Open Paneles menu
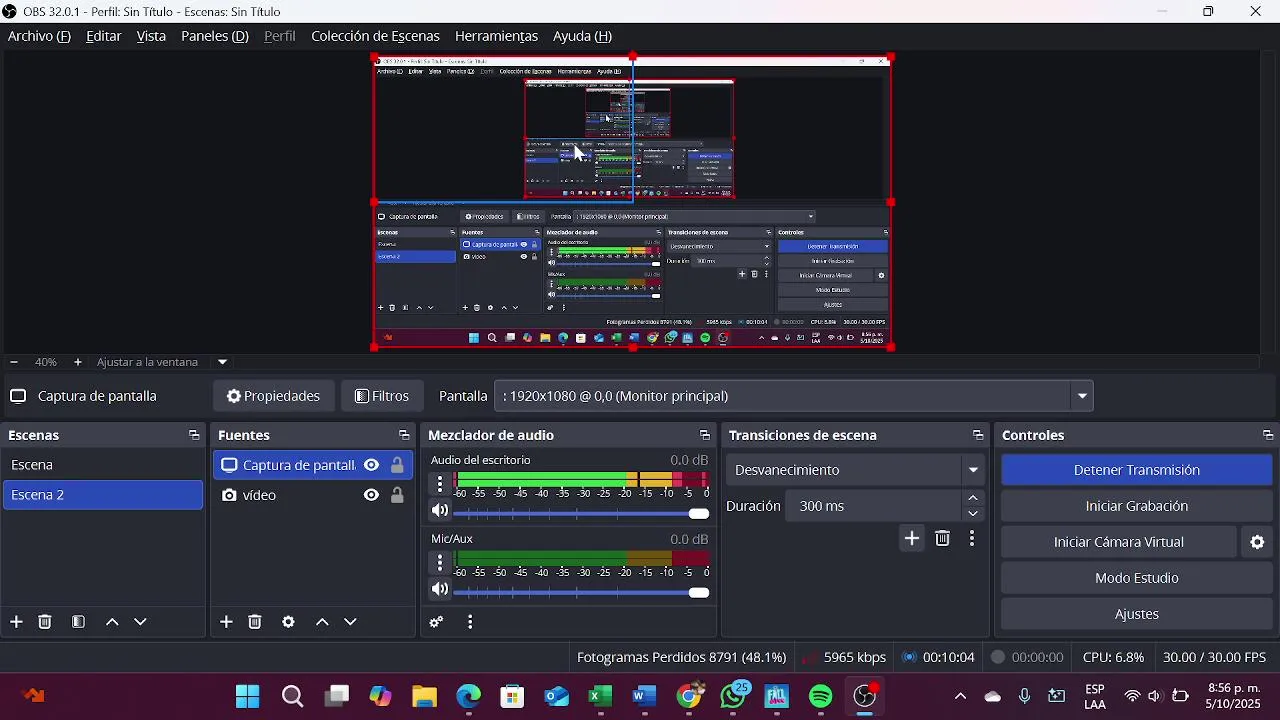Screen dimensions: 1280x720 214,36
